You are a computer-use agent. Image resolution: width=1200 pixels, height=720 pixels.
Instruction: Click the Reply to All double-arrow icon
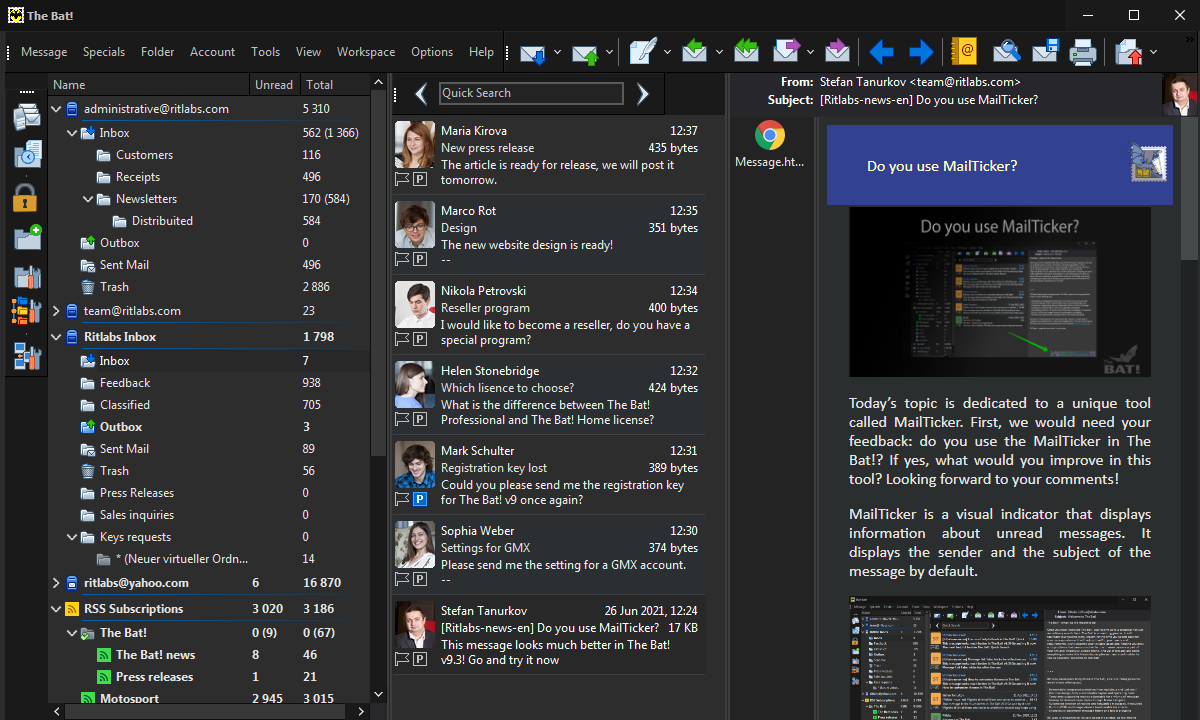click(x=746, y=51)
